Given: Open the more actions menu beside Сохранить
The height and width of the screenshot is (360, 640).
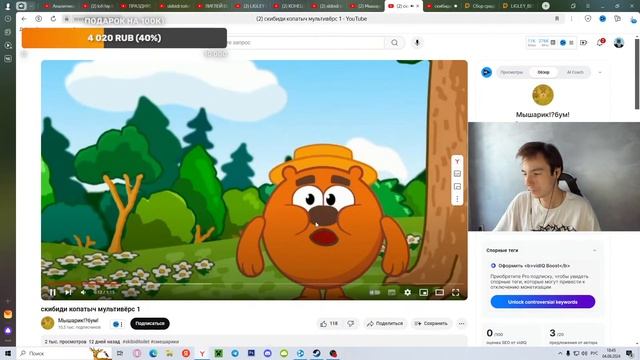Looking at the screenshot, I should (462, 324).
